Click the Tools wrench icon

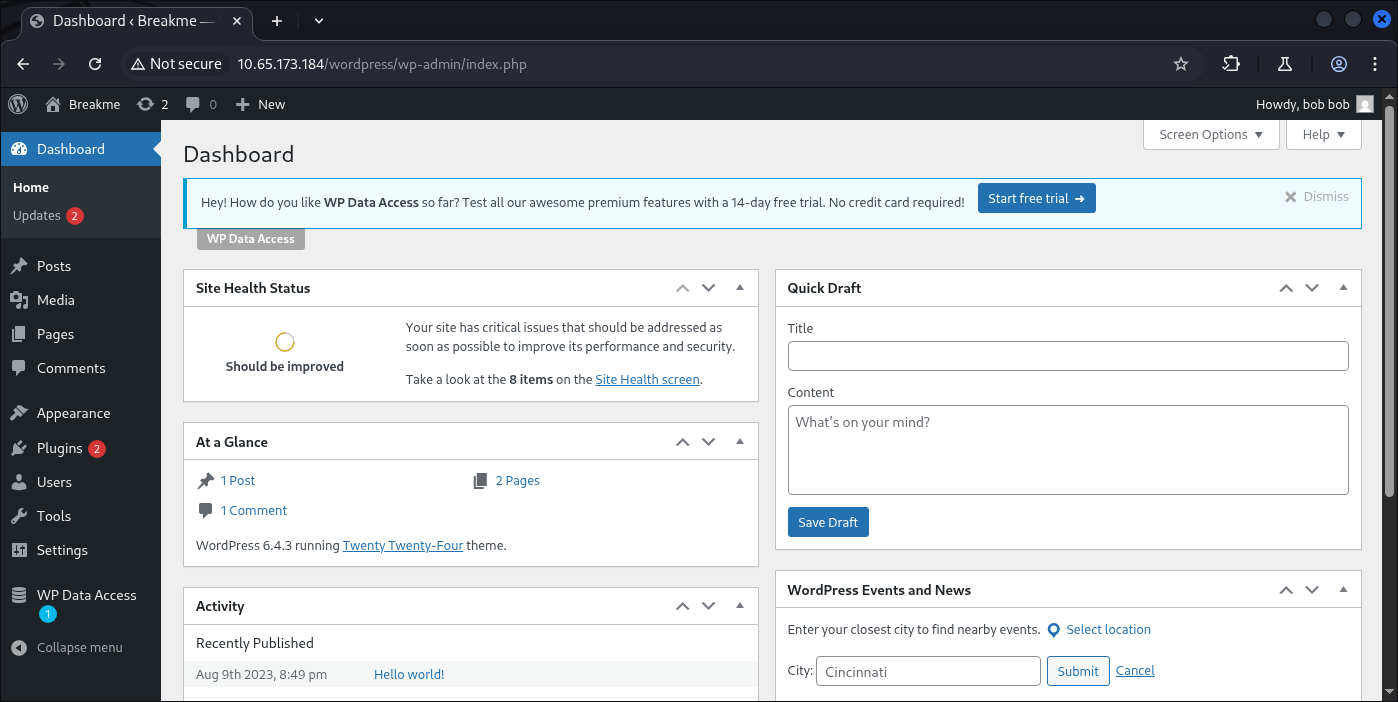click(19, 516)
